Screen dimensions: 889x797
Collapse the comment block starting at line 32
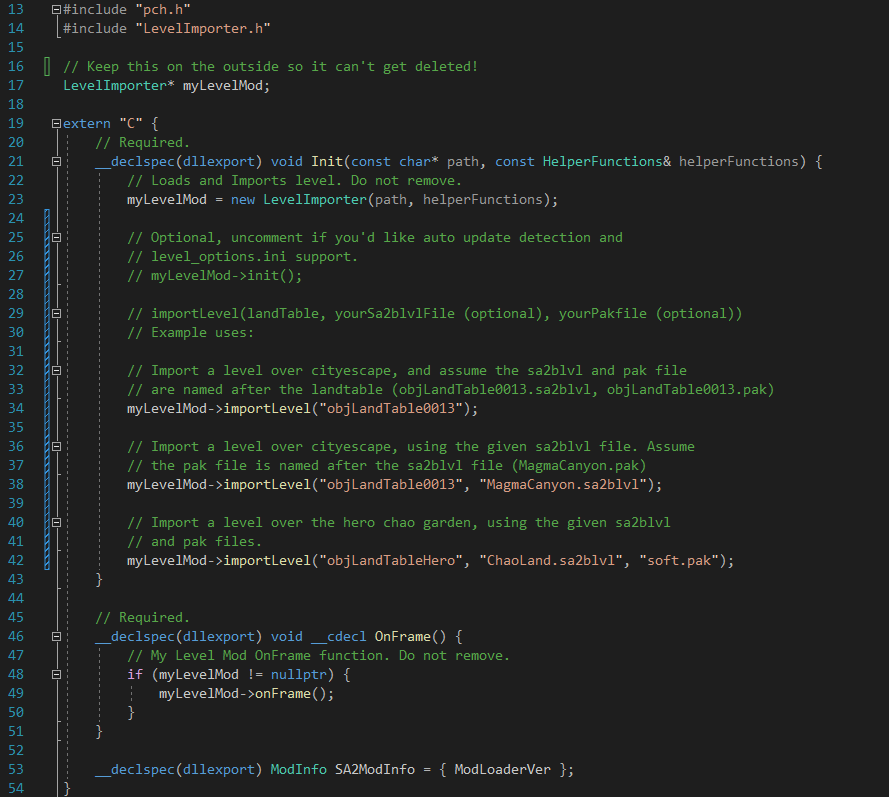[x=56, y=370]
